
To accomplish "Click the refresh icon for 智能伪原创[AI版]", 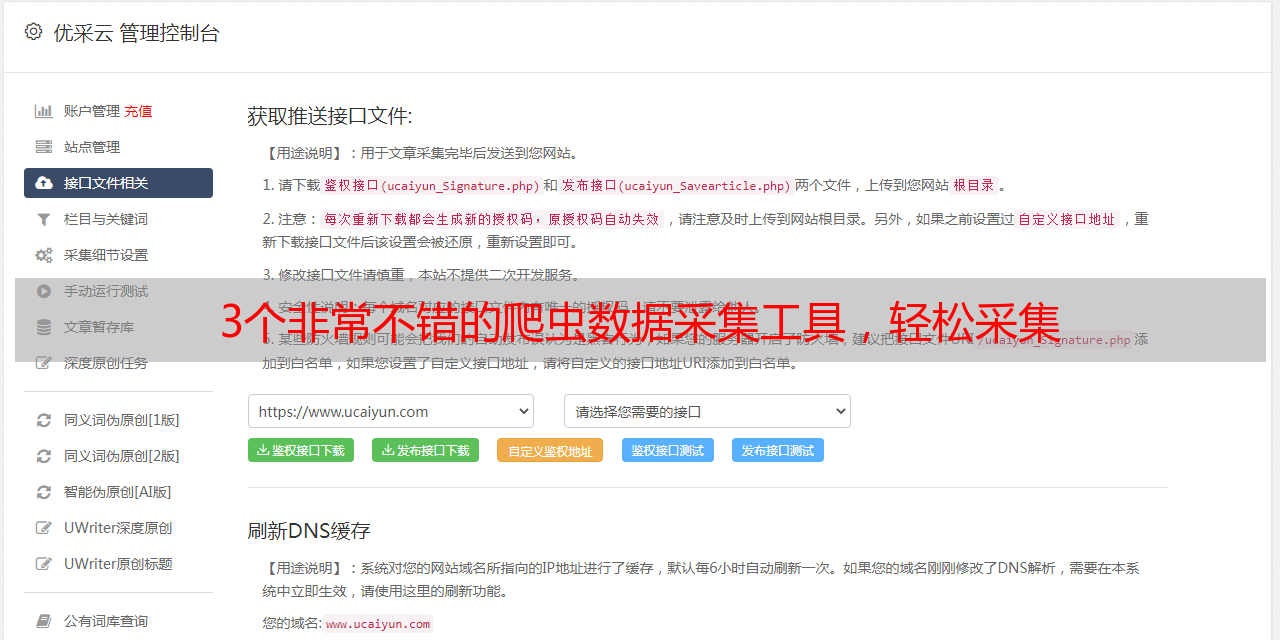I will (x=44, y=492).
